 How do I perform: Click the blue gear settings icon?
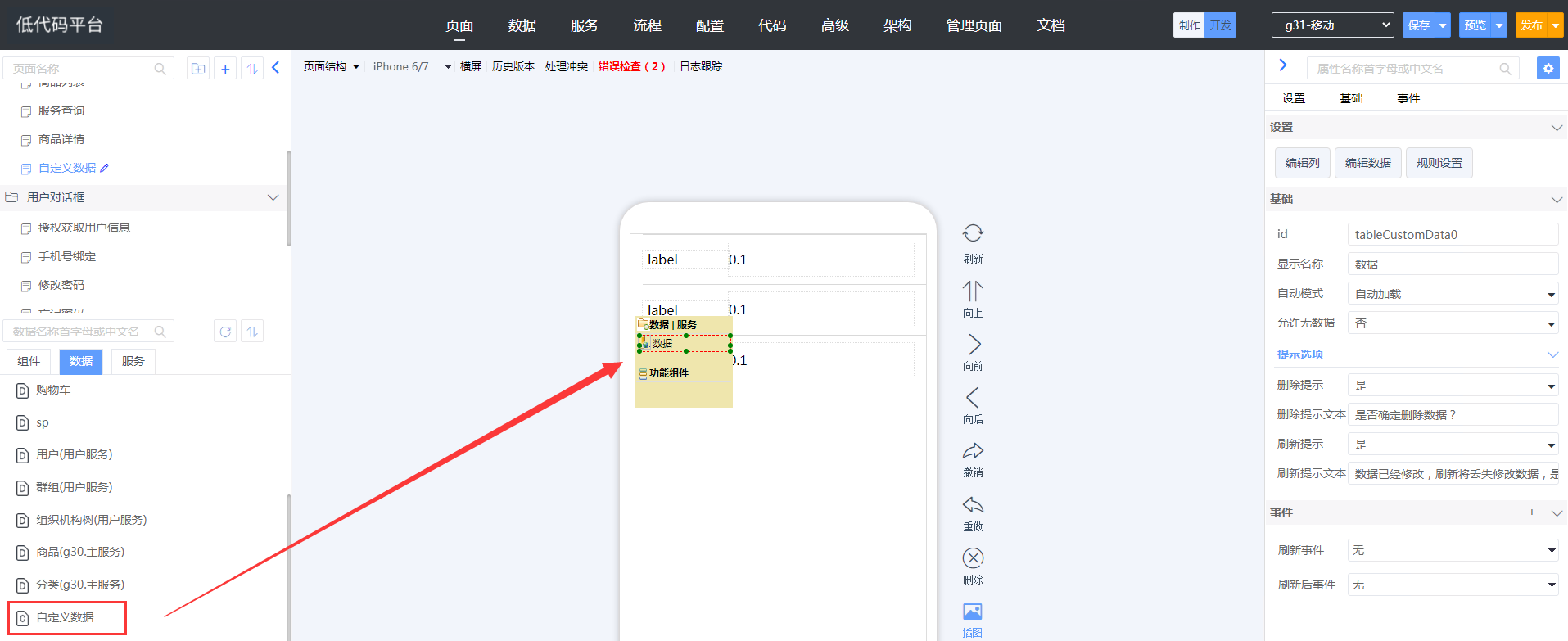pos(1548,69)
